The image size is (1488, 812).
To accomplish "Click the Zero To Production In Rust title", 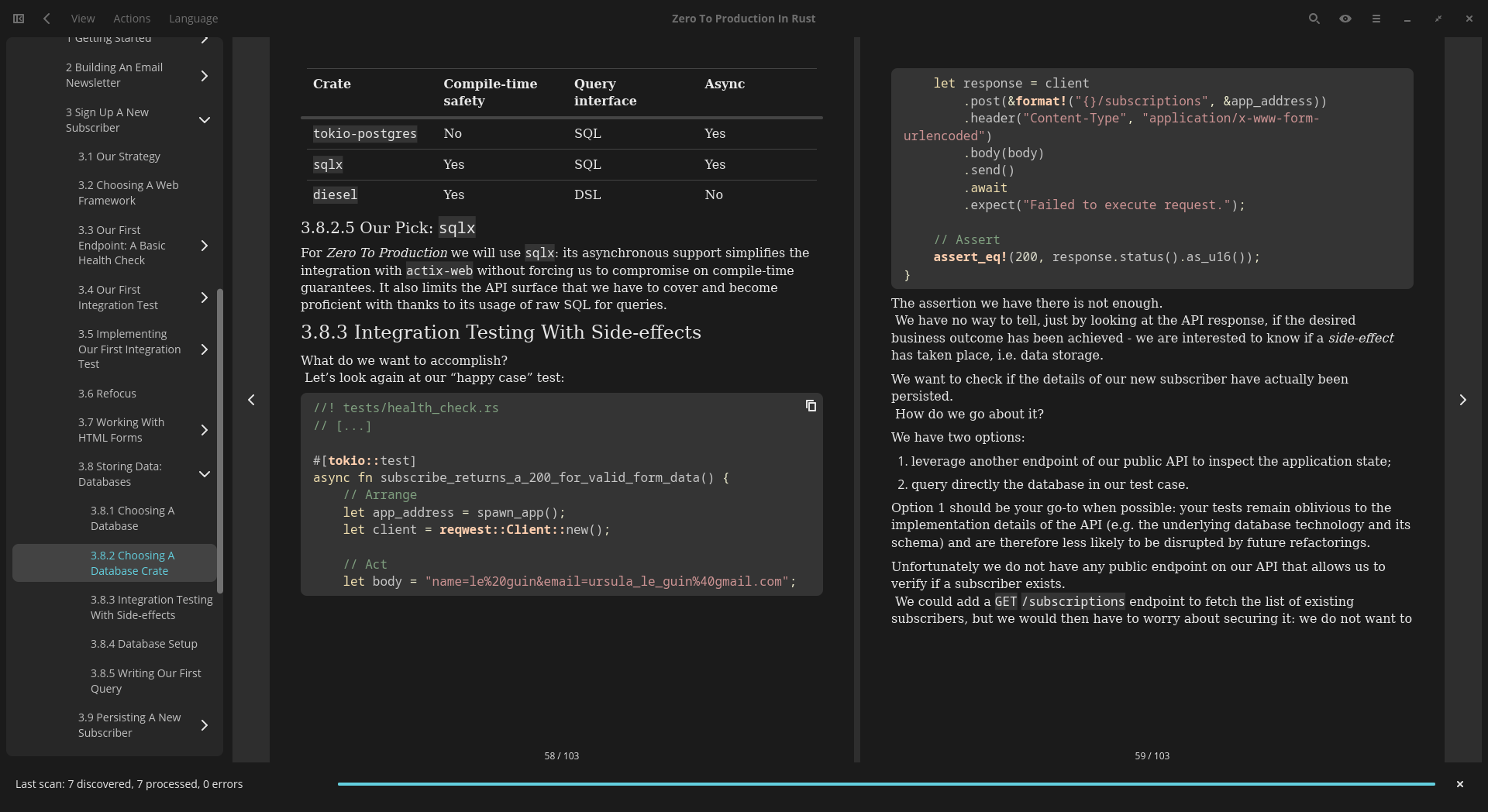I will click(x=743, y=19).
